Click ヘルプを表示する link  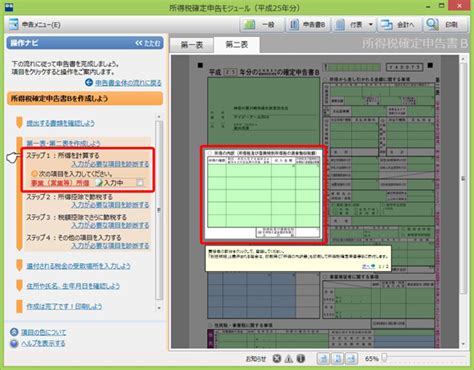point(43,343)
